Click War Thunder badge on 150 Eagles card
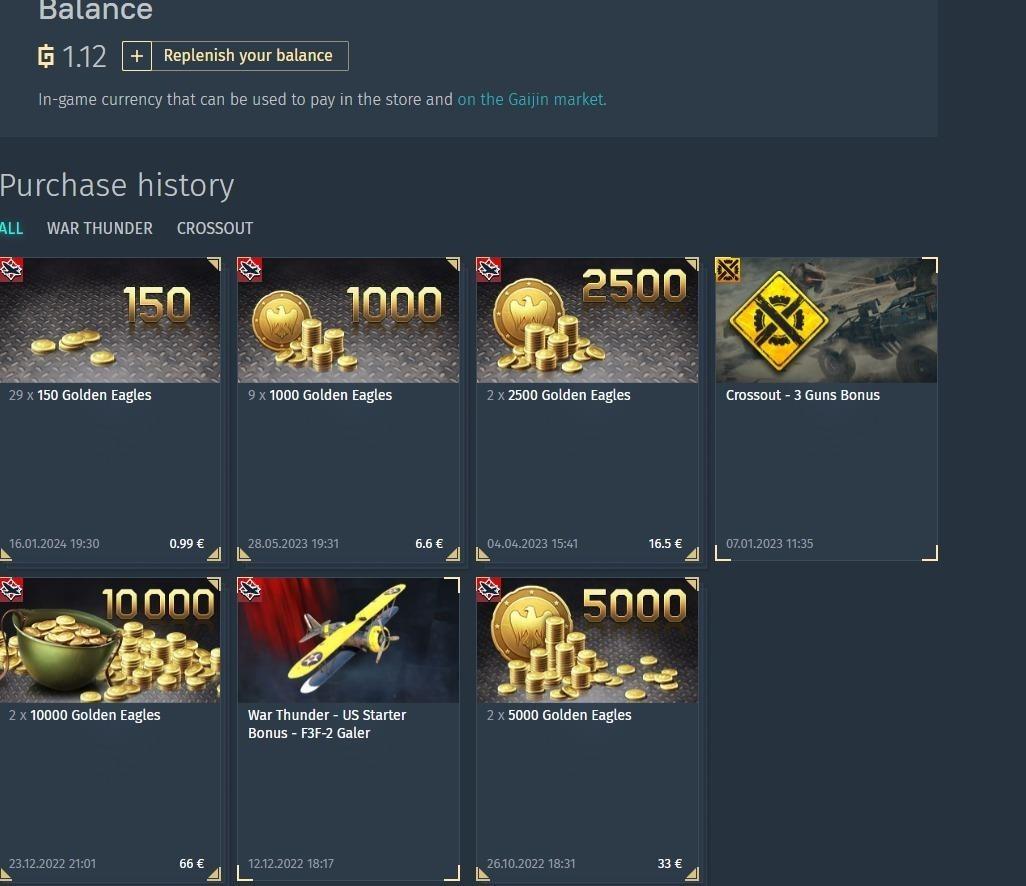 [11, 269]
